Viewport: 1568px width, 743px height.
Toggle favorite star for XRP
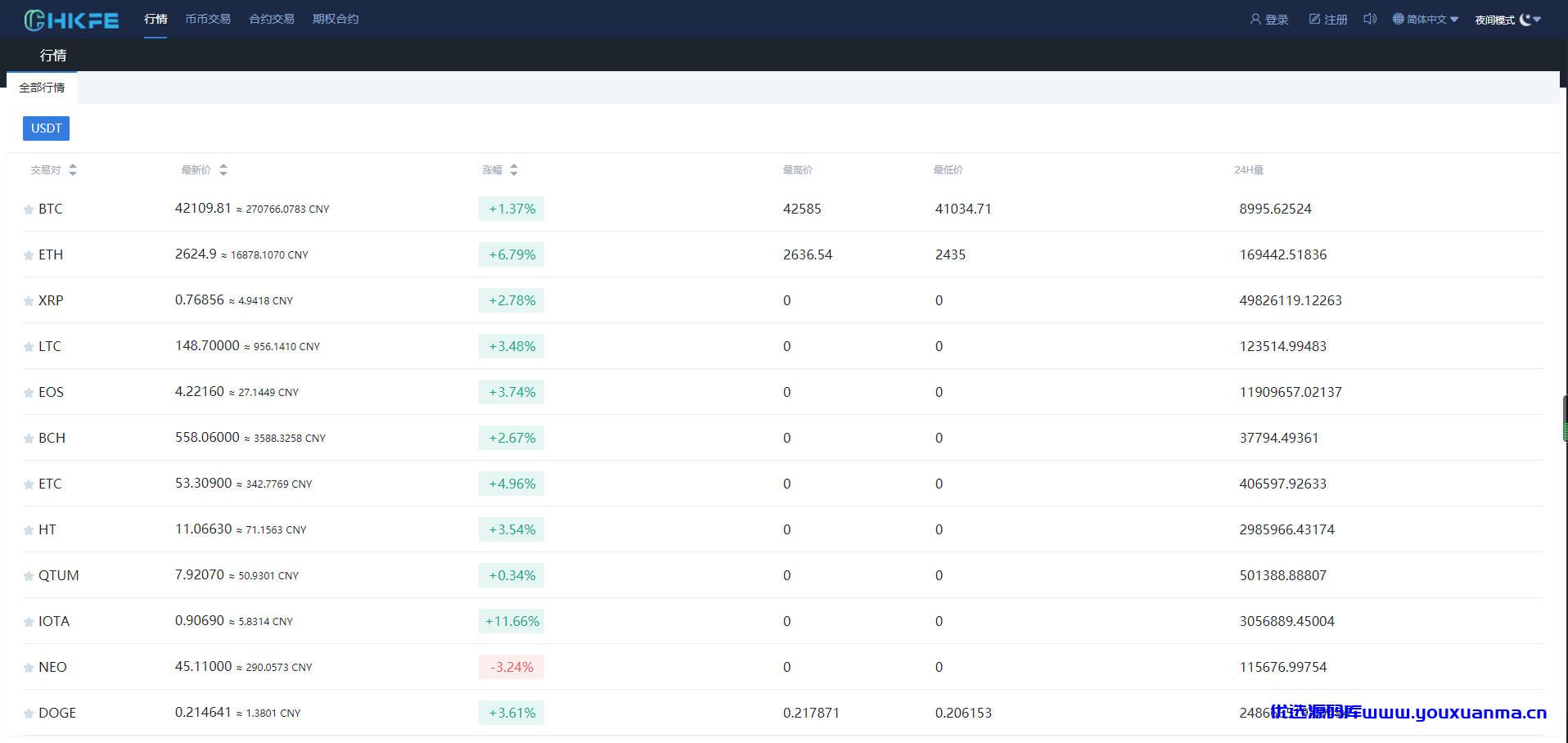29,301
